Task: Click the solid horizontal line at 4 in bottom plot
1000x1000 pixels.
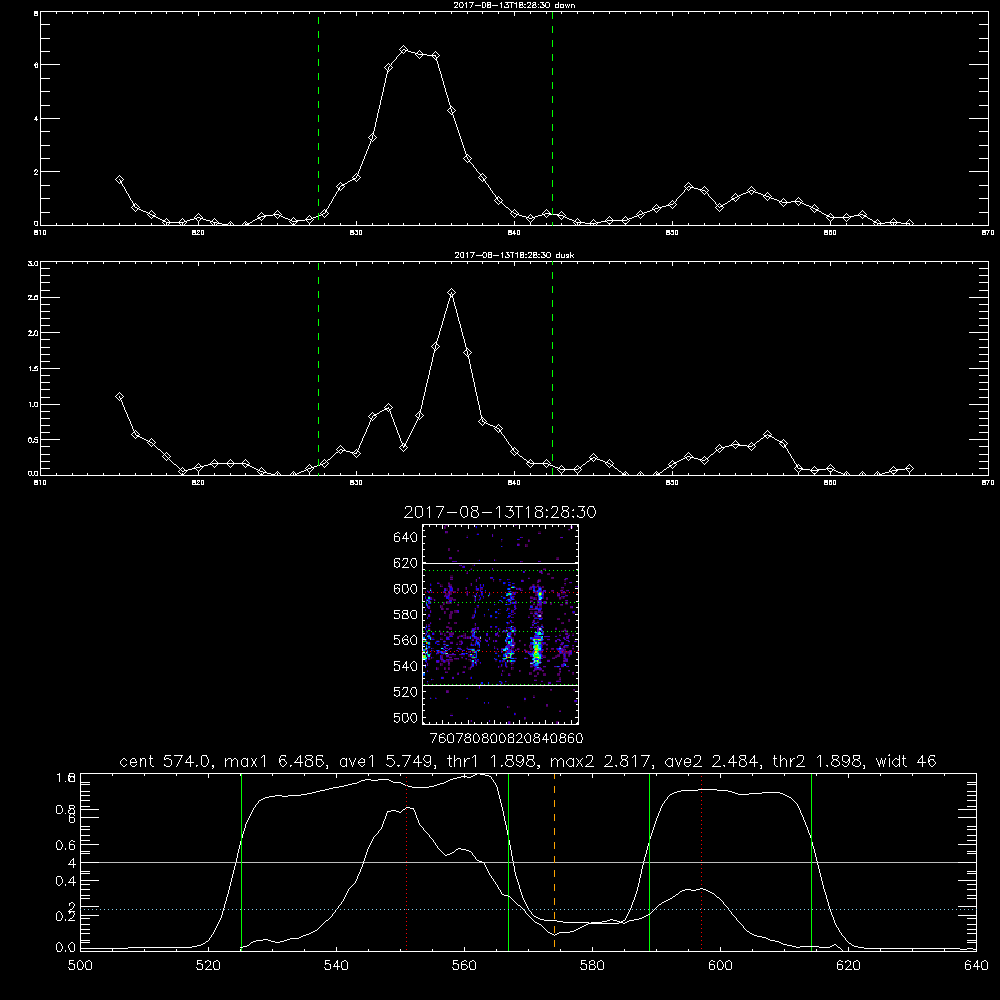Action: tap(528, 862)
